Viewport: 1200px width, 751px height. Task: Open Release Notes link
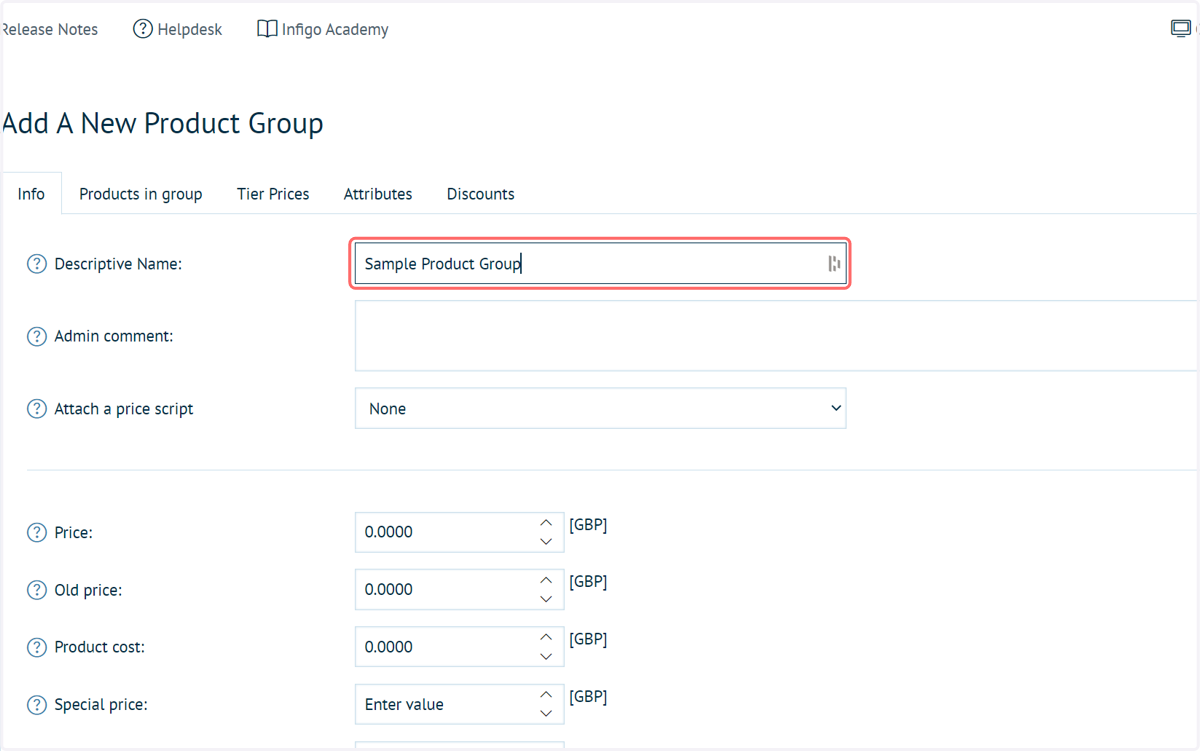[50, 29]
